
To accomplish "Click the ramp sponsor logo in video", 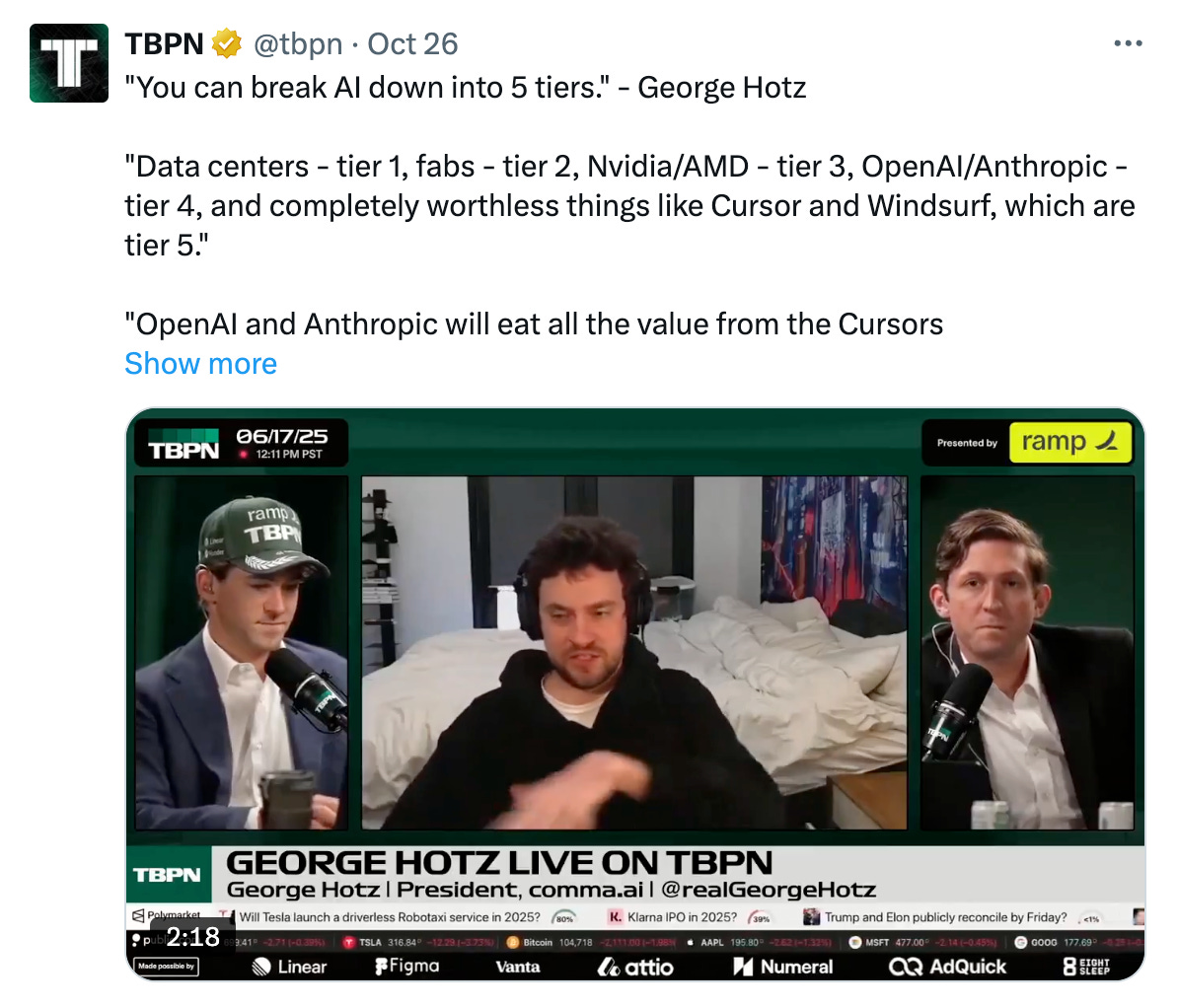I will pyautogui.click(x=1069, y=442).
